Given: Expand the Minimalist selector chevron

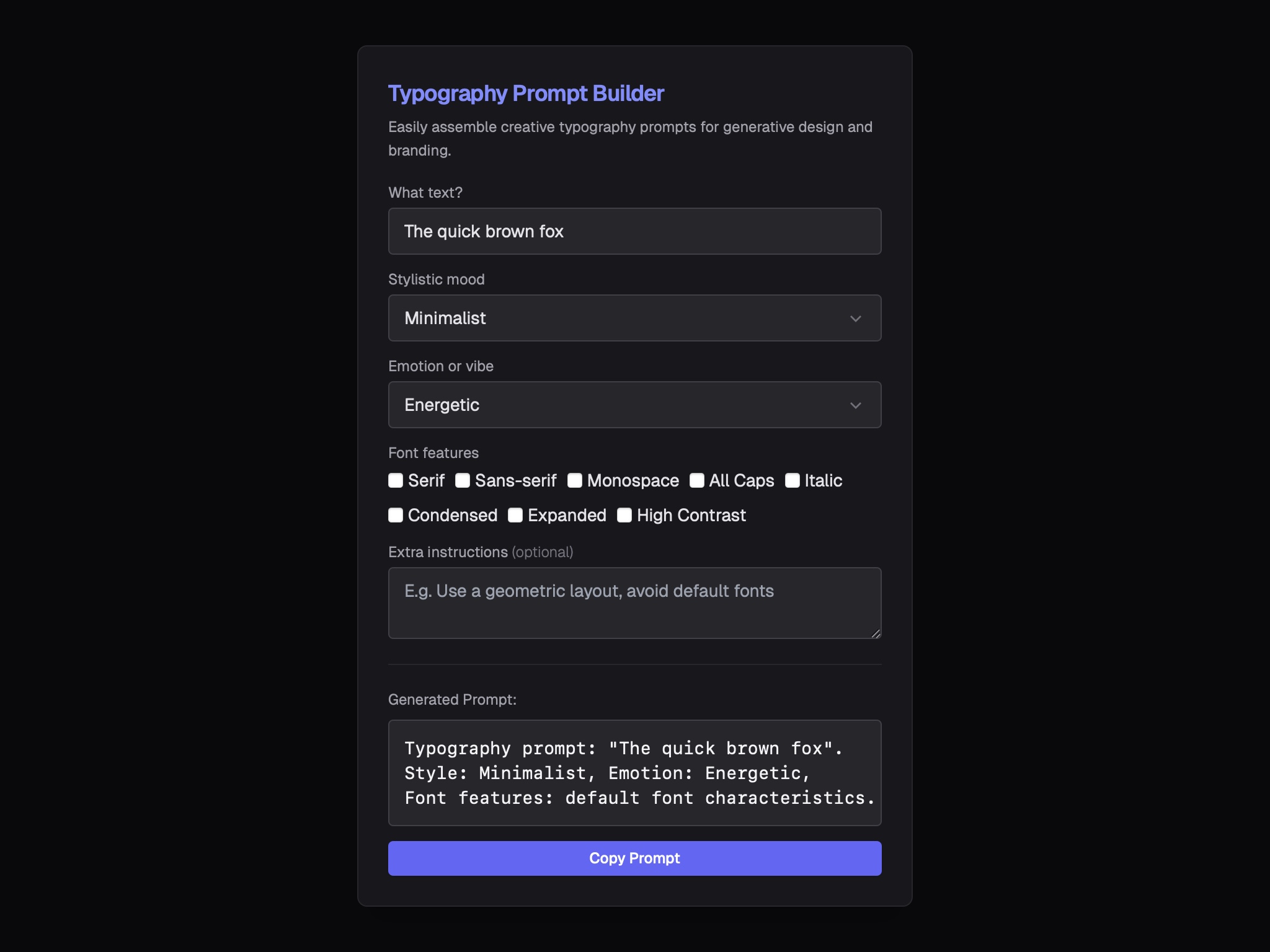Looking at the screenshot, I should [x=856, y=319].
